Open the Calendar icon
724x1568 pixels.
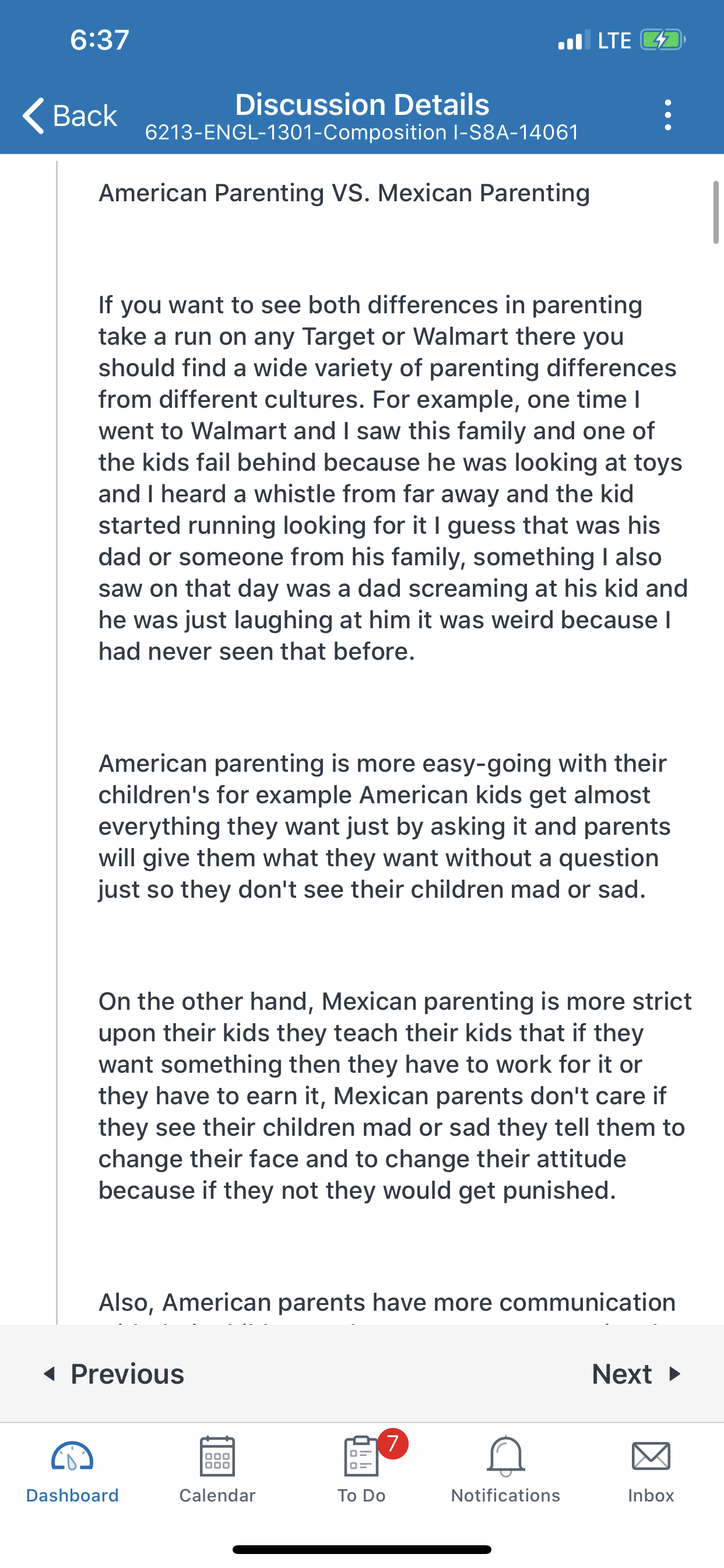(x=217, y=1456)
